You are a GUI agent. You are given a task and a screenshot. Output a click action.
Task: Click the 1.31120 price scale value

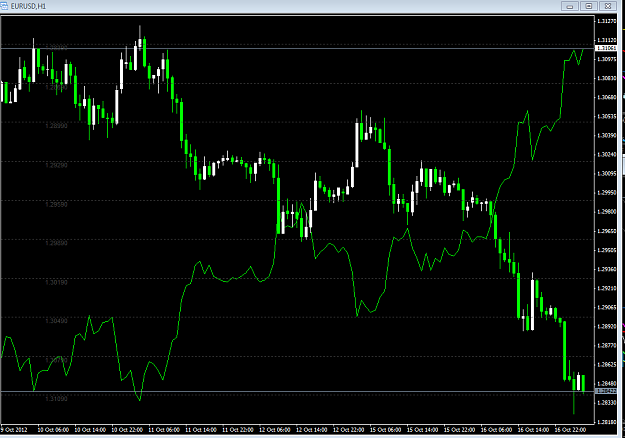tap(606, 40)
